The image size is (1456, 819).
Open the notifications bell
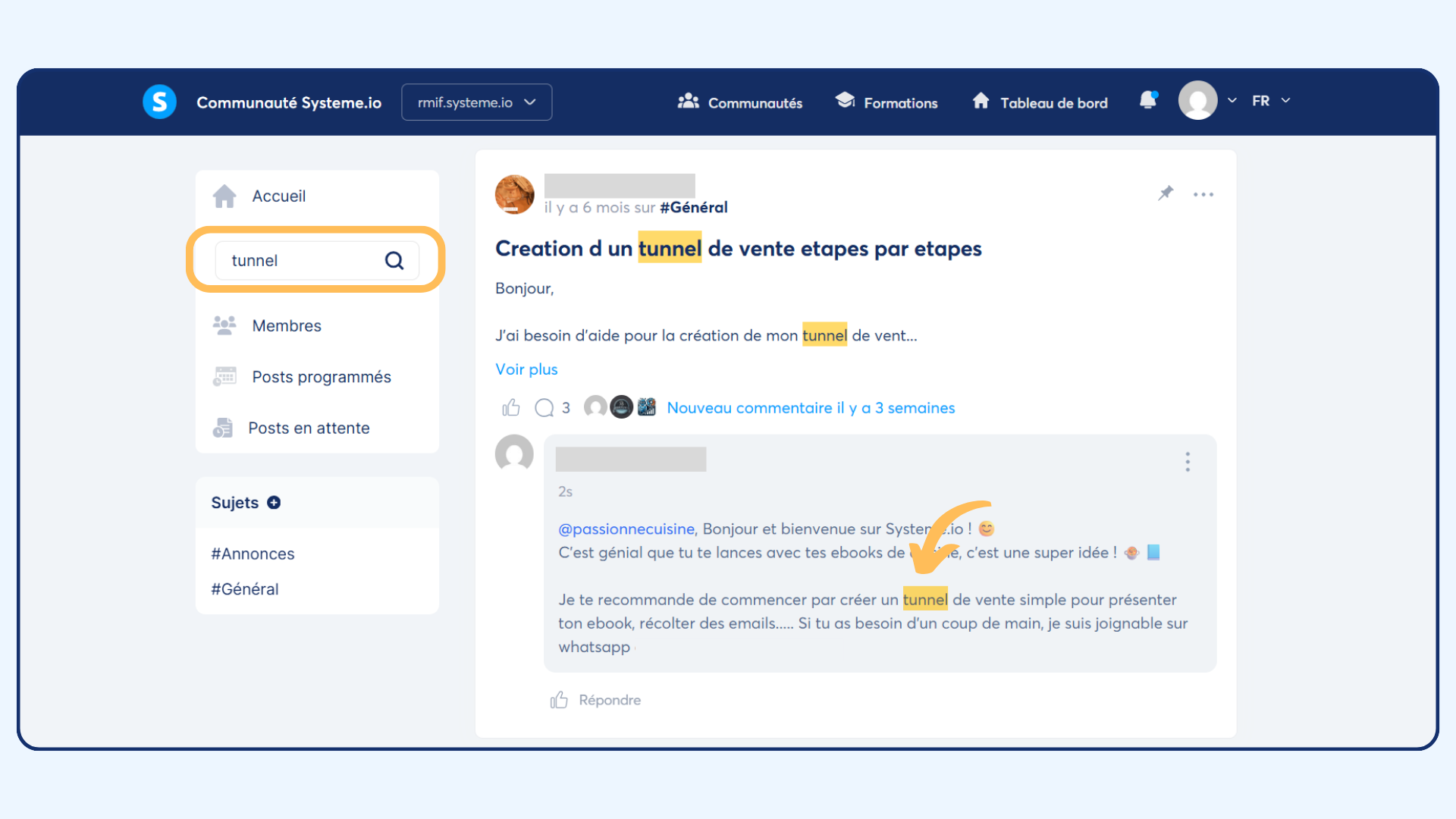[x=1148, y=101]
